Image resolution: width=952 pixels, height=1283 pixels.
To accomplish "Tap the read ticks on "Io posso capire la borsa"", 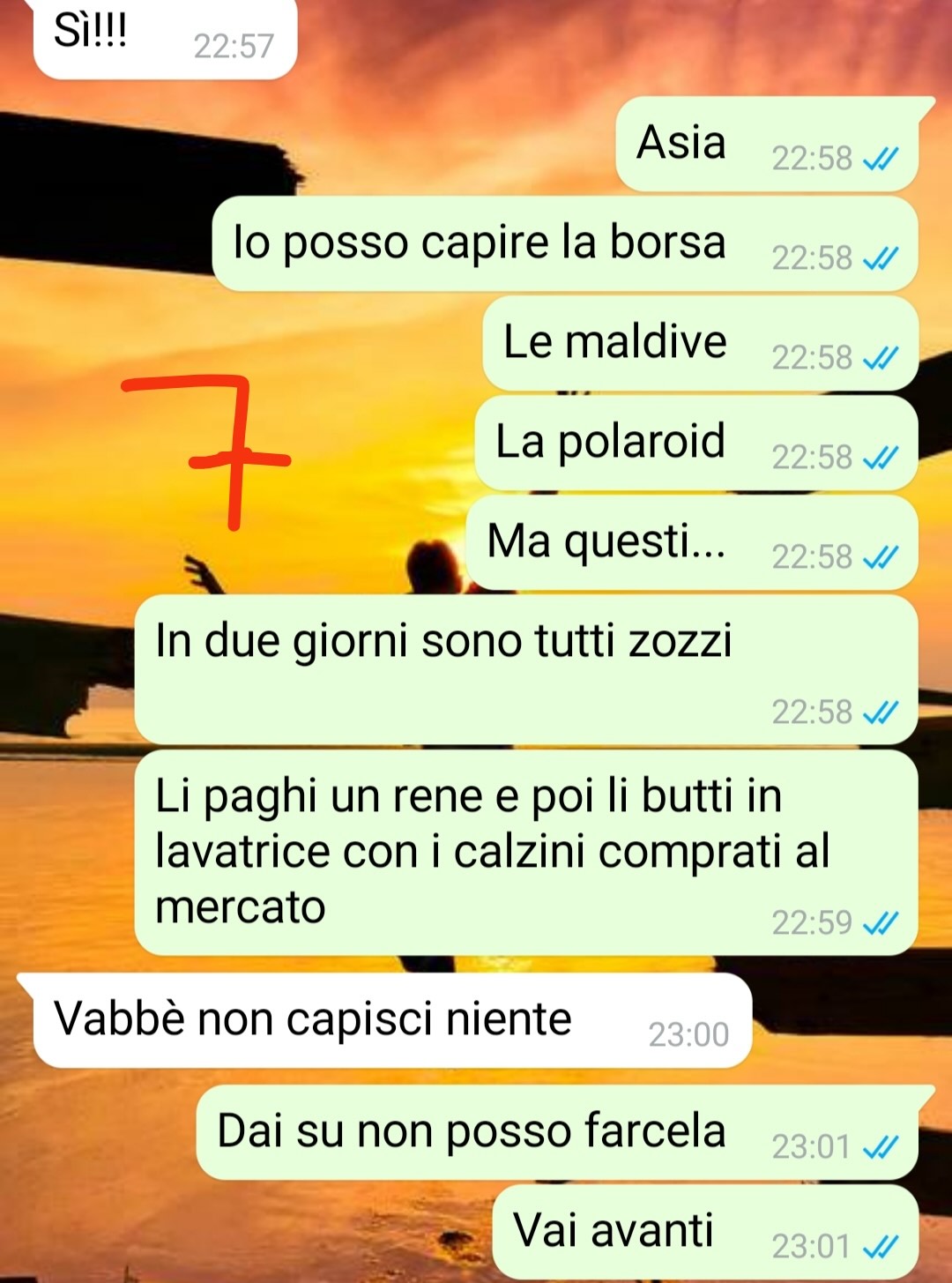I will 881,258.
